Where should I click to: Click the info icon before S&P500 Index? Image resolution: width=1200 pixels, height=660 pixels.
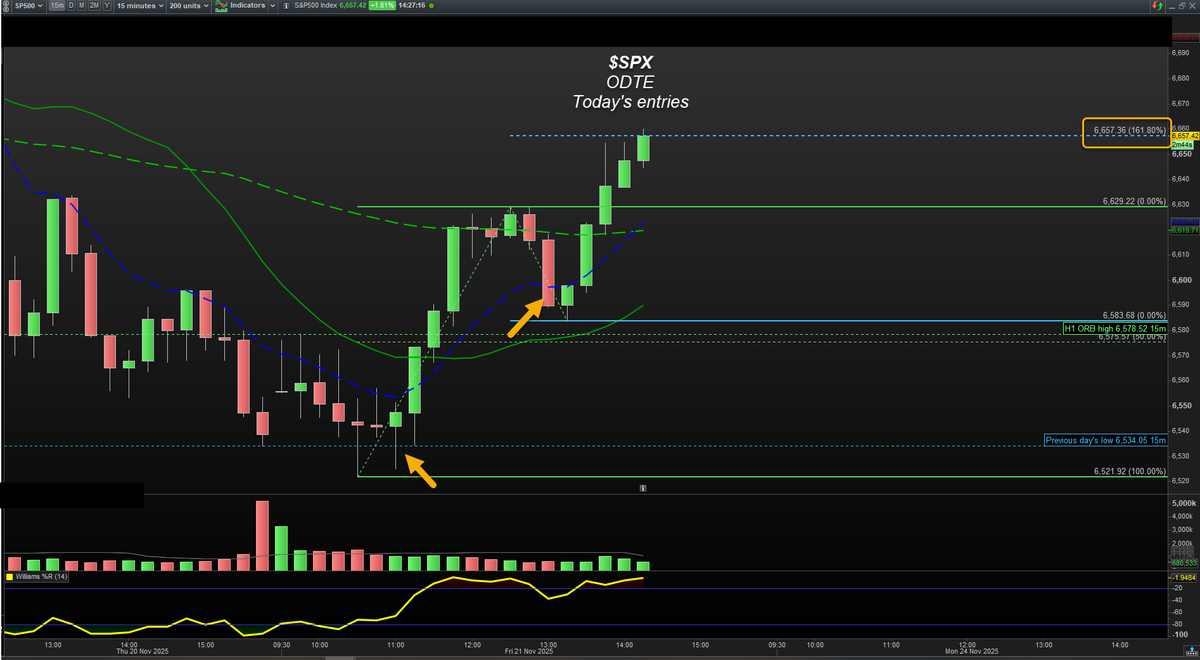(x=286, y=6)
